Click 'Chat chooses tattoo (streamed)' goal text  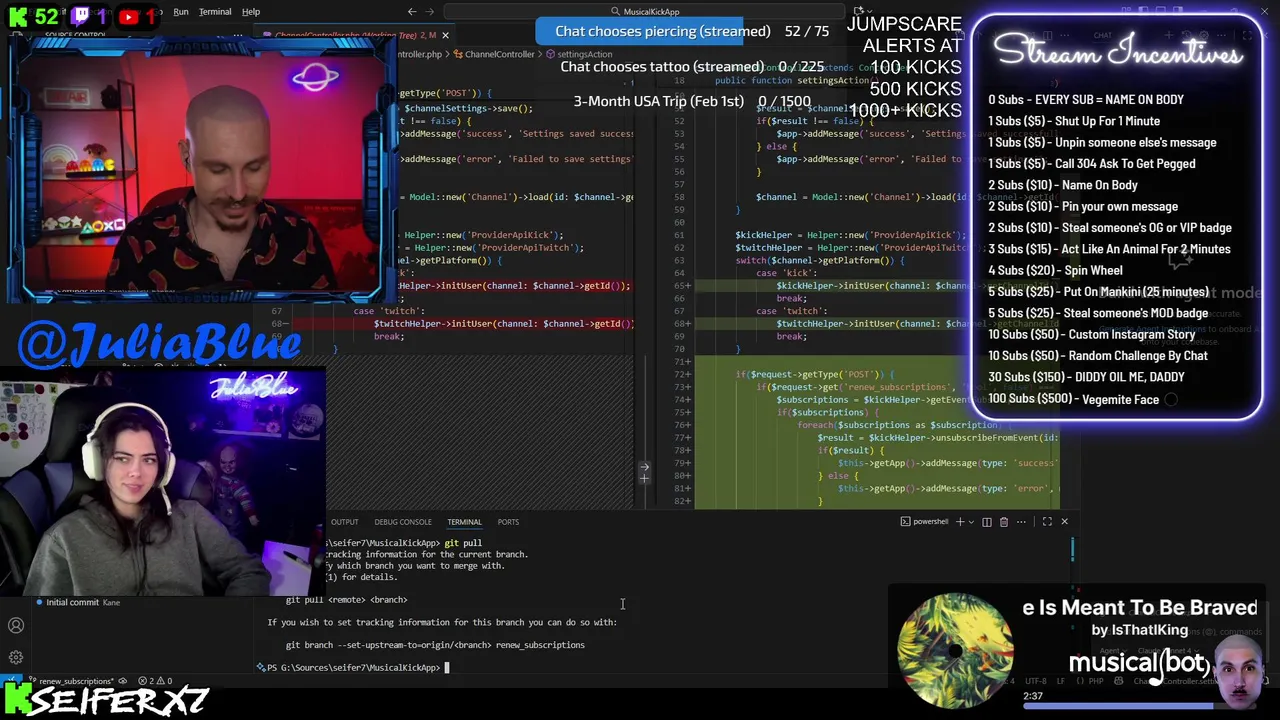(662, 67)
